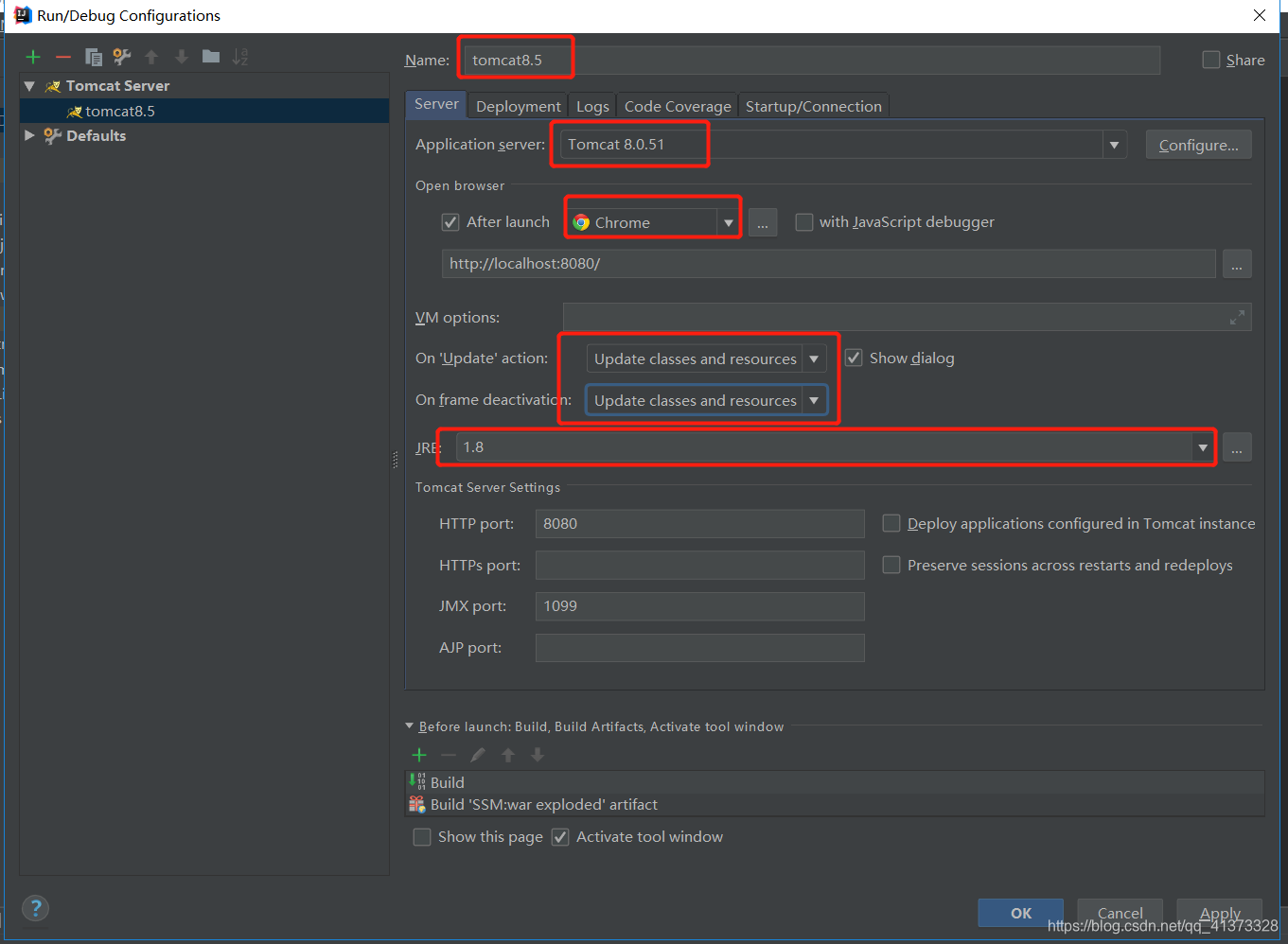Move before launch task up
This screenshot has height=944, width=1288.
pos(508,755)
